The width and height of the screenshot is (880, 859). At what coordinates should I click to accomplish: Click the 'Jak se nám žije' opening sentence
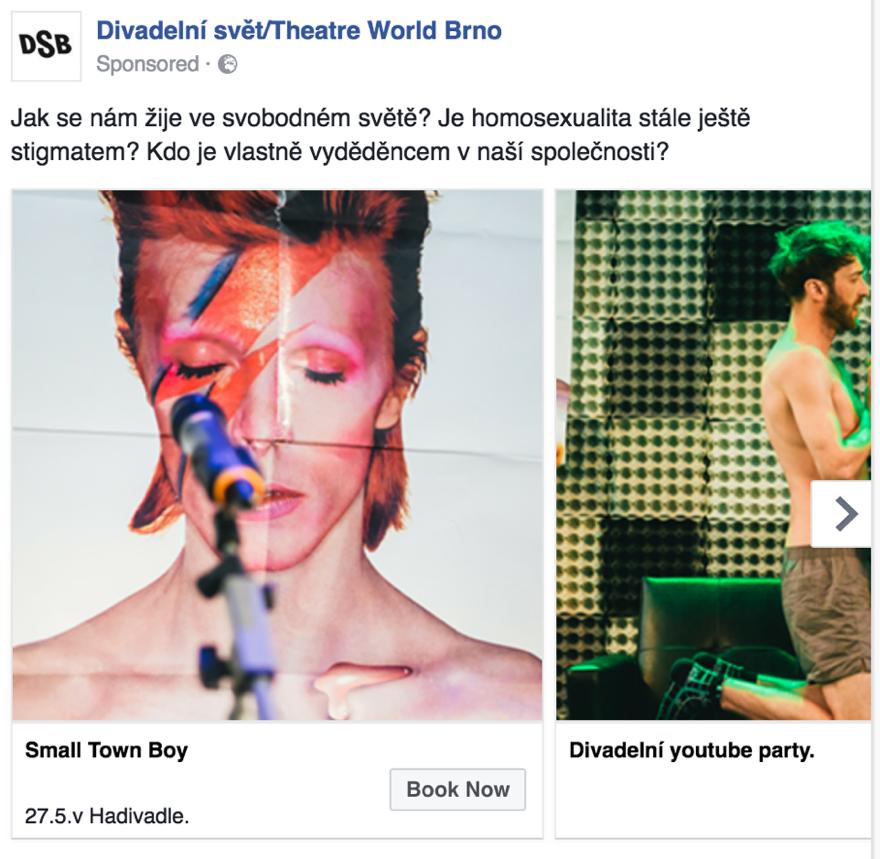221,118
